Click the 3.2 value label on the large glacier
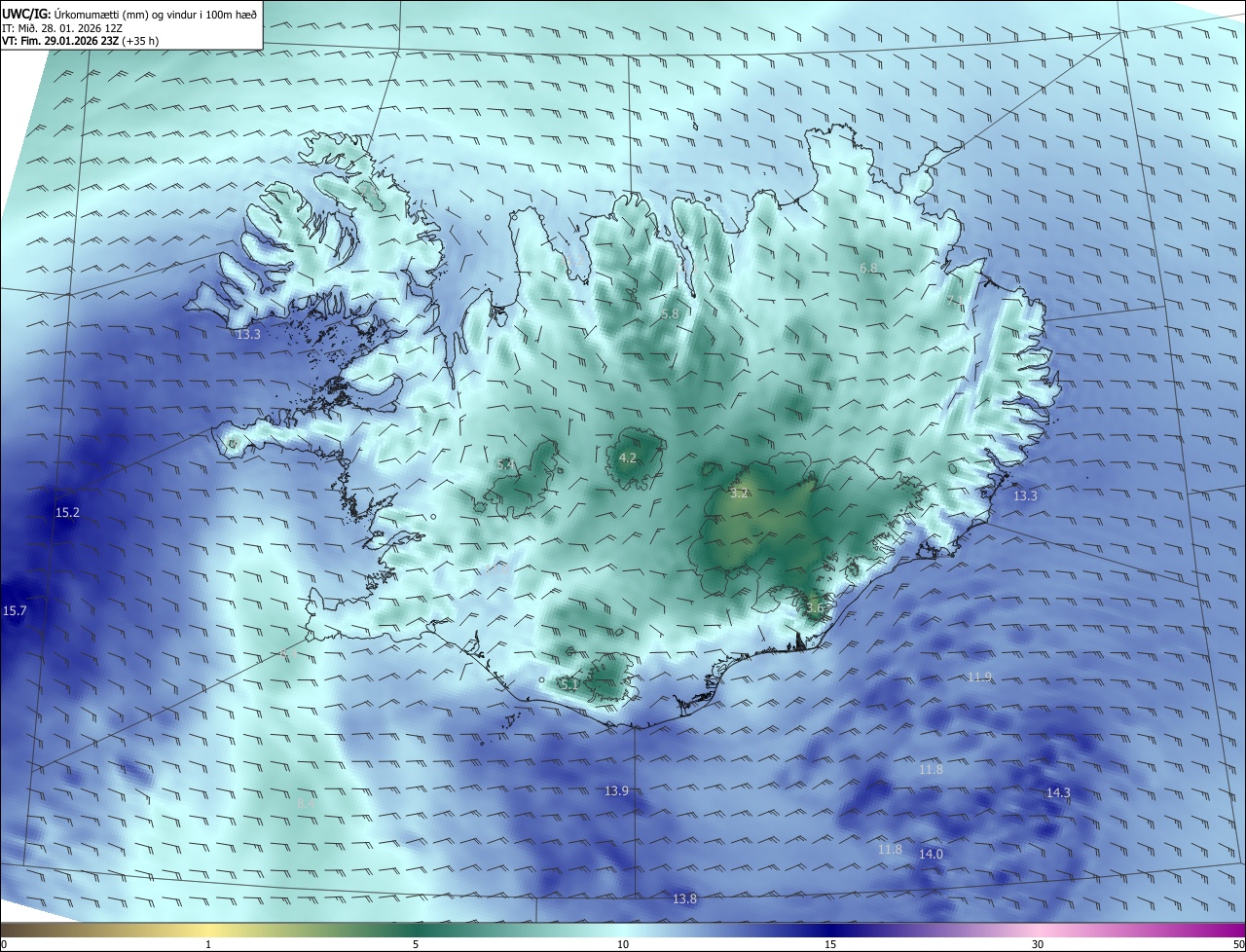The height and width of the screenshot is (952, 1246). [739, 493]
